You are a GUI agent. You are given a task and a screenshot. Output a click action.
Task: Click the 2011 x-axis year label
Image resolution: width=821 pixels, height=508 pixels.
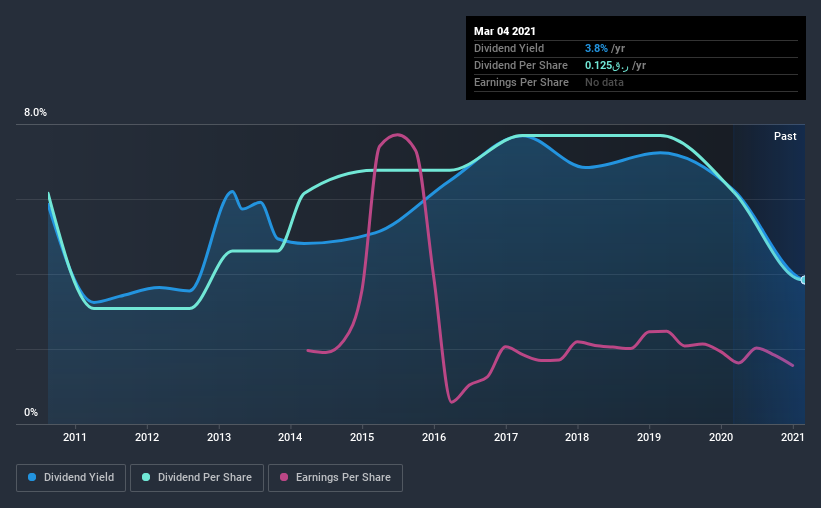75,437
